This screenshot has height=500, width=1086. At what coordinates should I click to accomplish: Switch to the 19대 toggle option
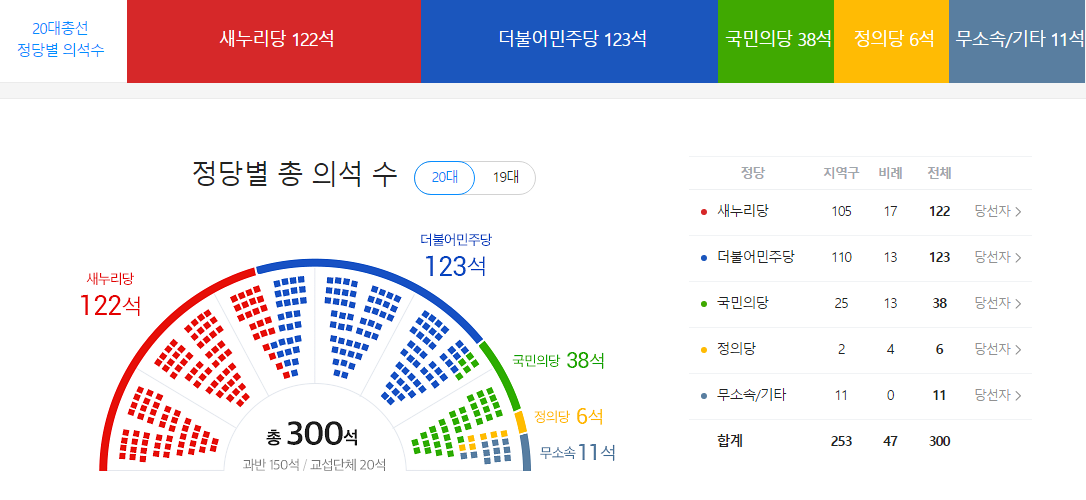pyautogui.click(x=506, y=177)
